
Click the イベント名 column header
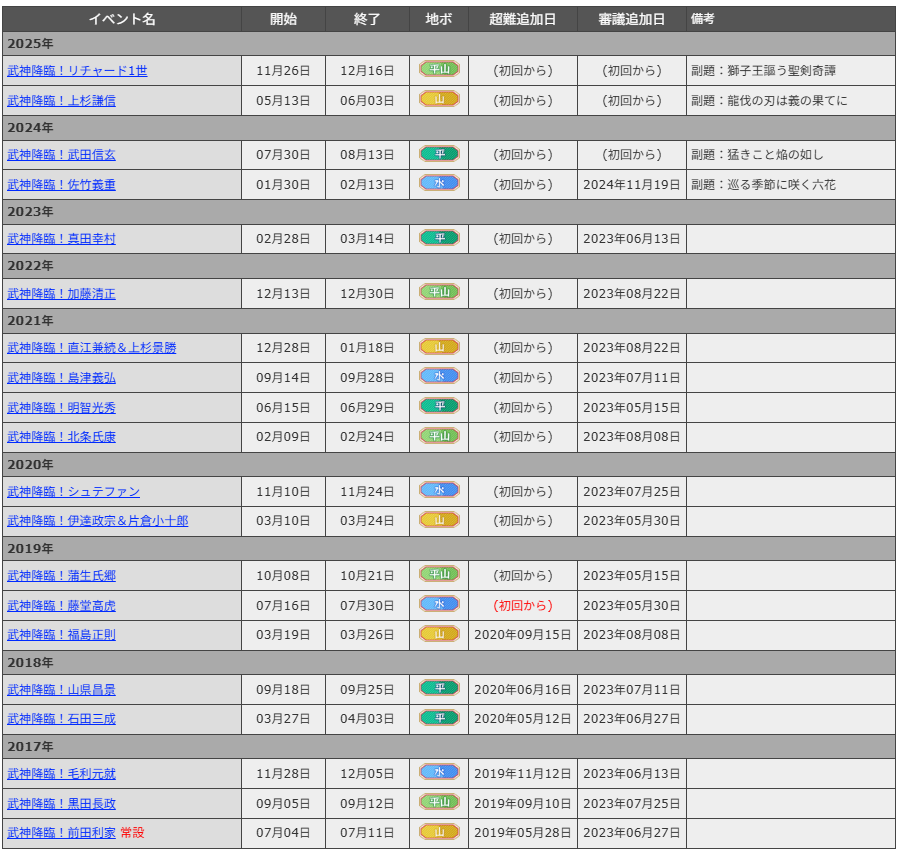tap(122, 19)
